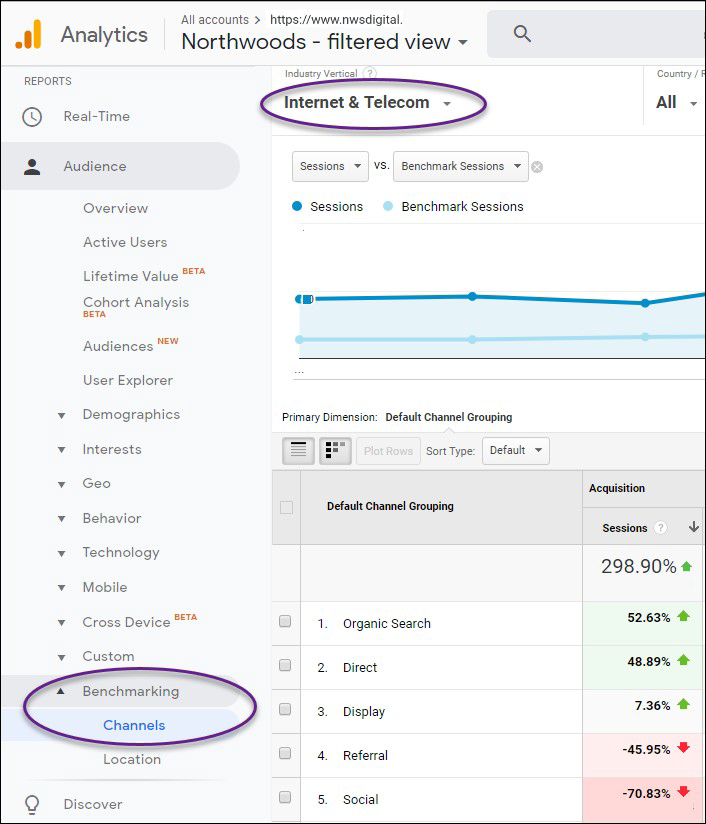Screen dimensions: 706x824
Task: Check the Organic Search row checkbox
Action: click(285, 621)
